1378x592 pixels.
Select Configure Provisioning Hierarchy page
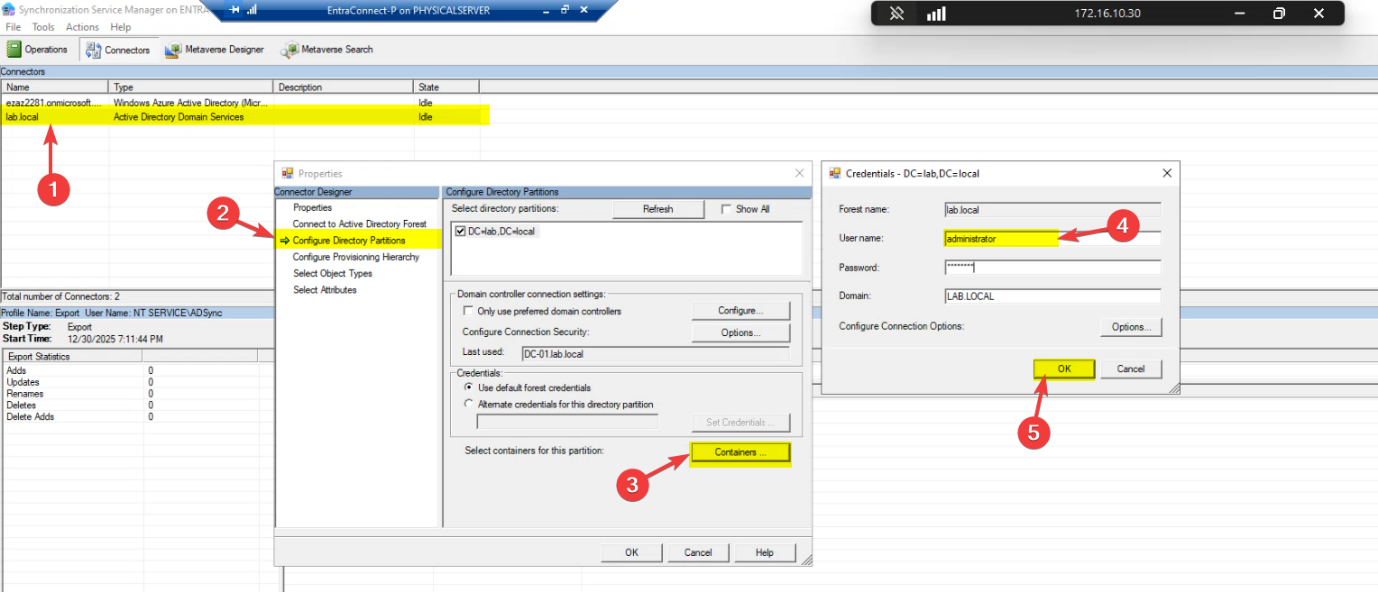(x=356, y=257)
